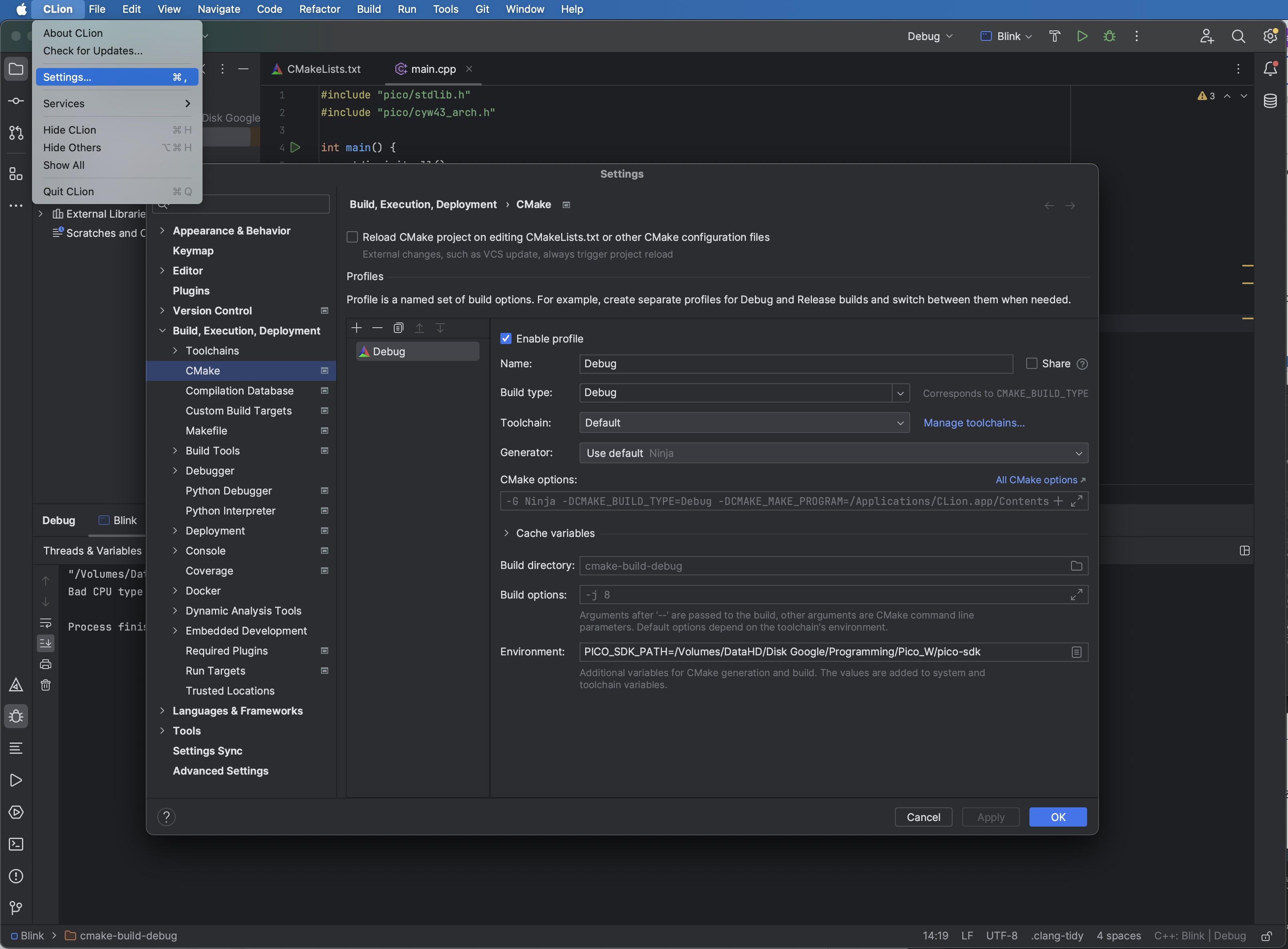Open the Plugins settings page
1288x949 pixels.
coord(191,291)
